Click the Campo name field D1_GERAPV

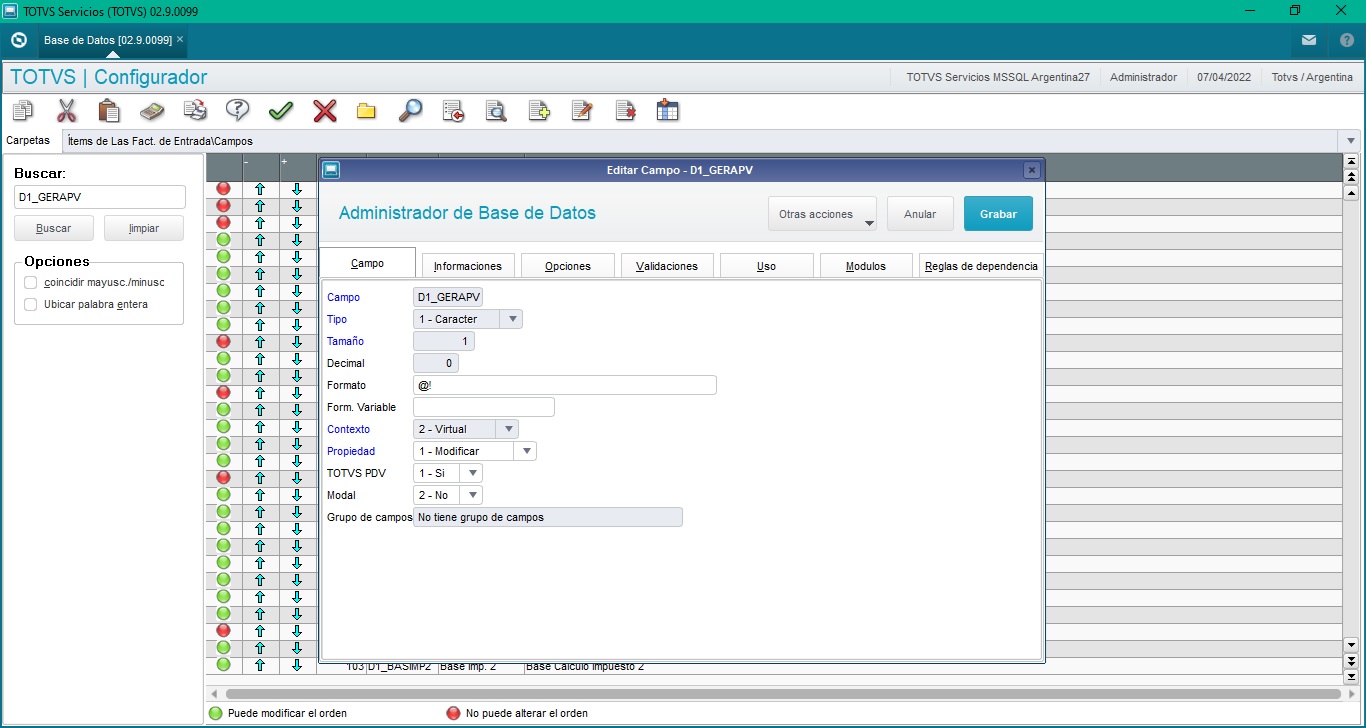point(449,297)
